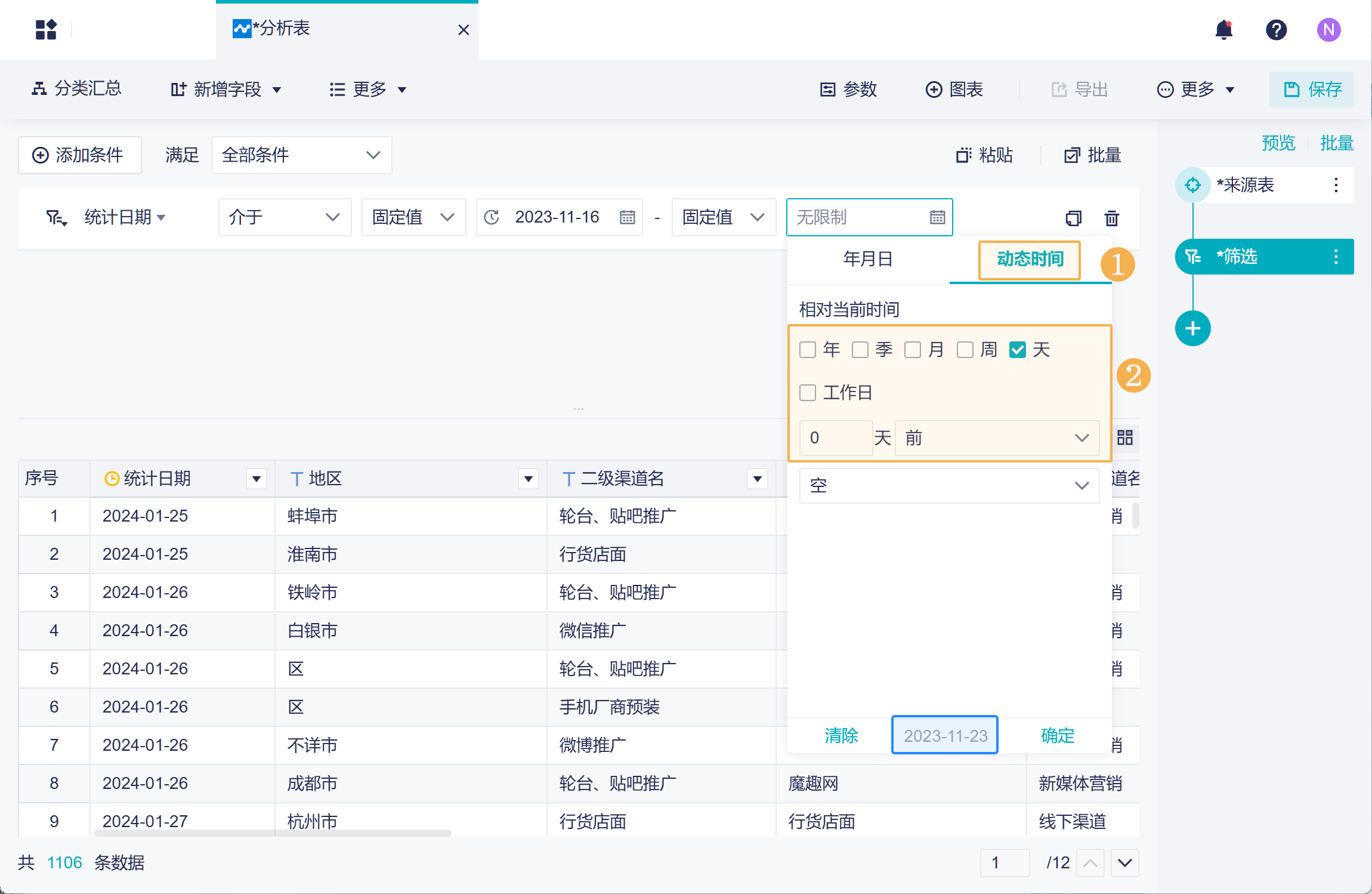Click the 添加条件 button
1372x894 pixels.
tap(79, 155)
